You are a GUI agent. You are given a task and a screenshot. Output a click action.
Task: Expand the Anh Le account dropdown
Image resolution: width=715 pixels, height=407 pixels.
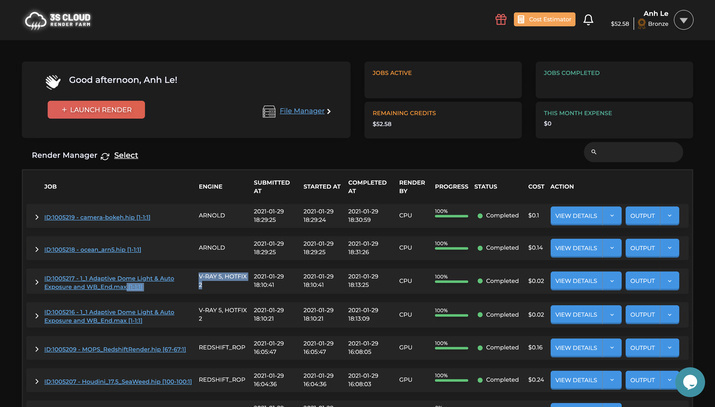tap(684, 20)
